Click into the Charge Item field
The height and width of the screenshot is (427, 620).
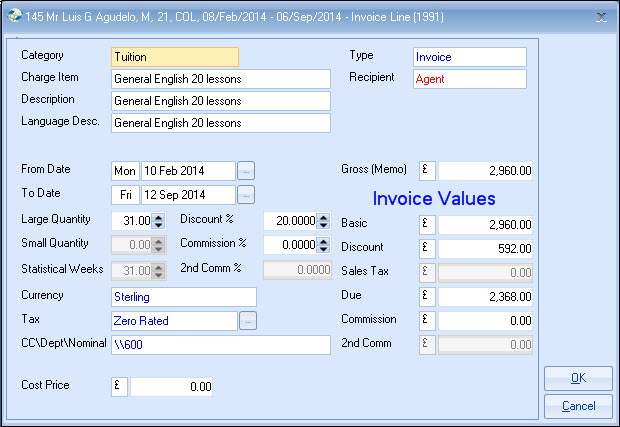tap(219, 79)
